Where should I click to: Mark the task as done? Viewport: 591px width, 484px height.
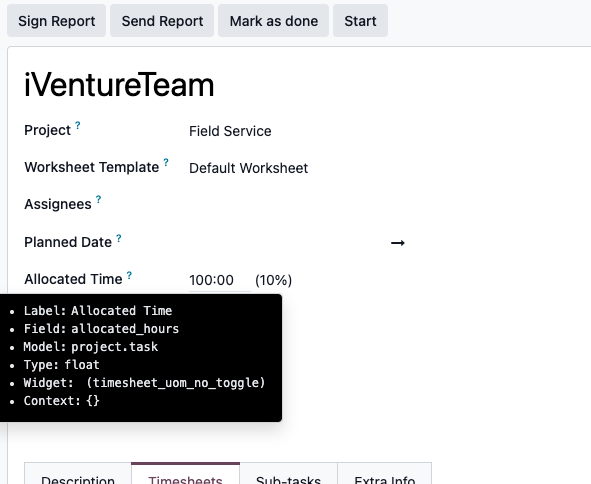274,21
